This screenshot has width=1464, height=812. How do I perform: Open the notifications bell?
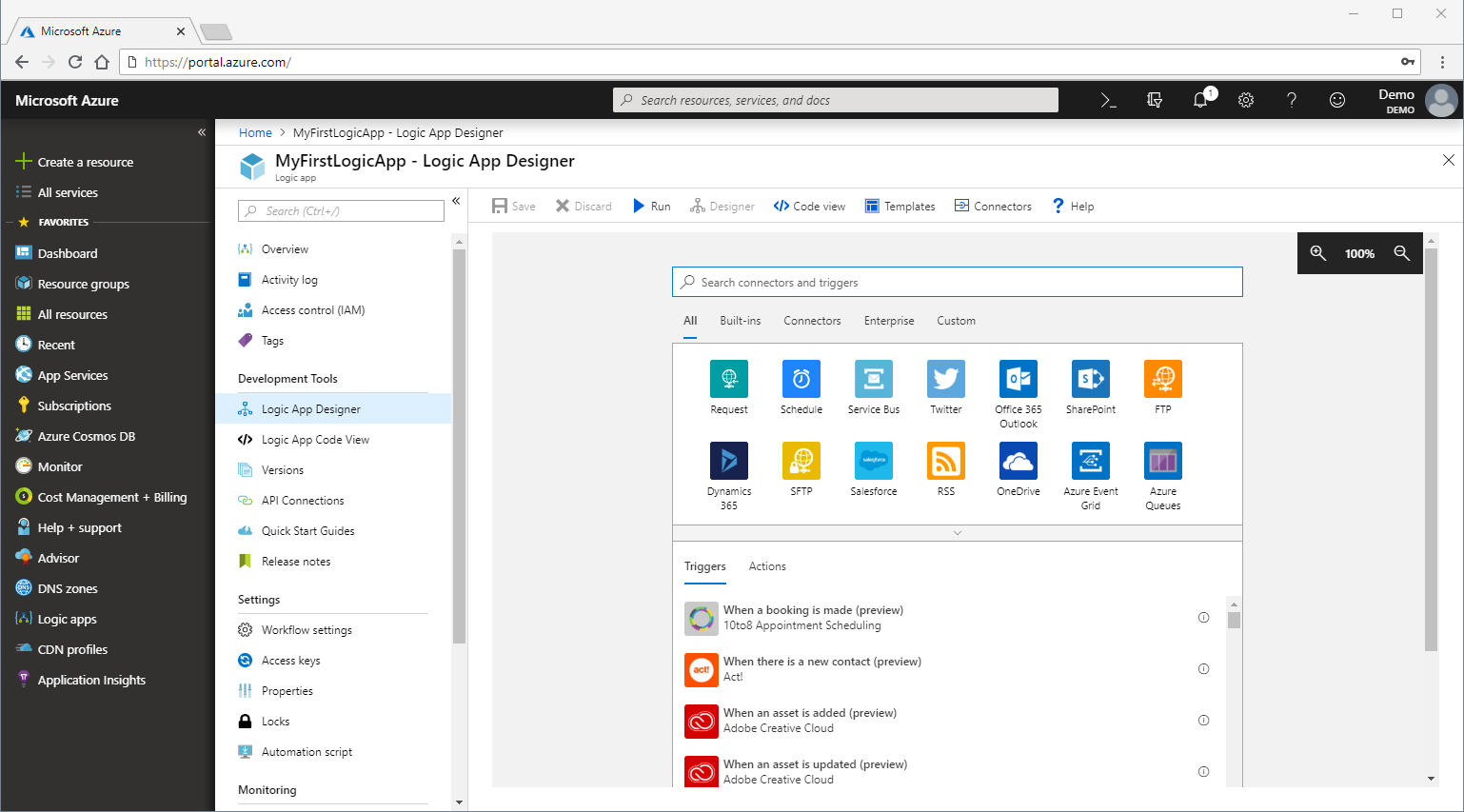point(1200,100)
